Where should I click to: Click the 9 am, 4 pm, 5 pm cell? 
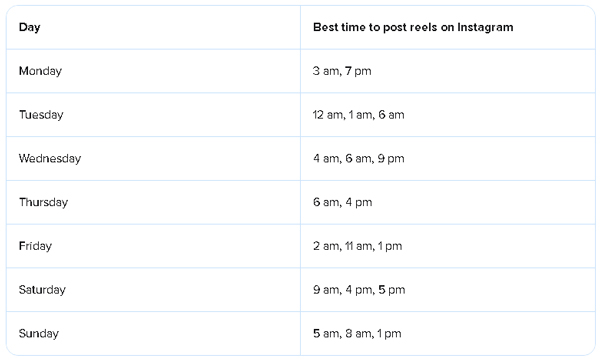coord(359,290)
